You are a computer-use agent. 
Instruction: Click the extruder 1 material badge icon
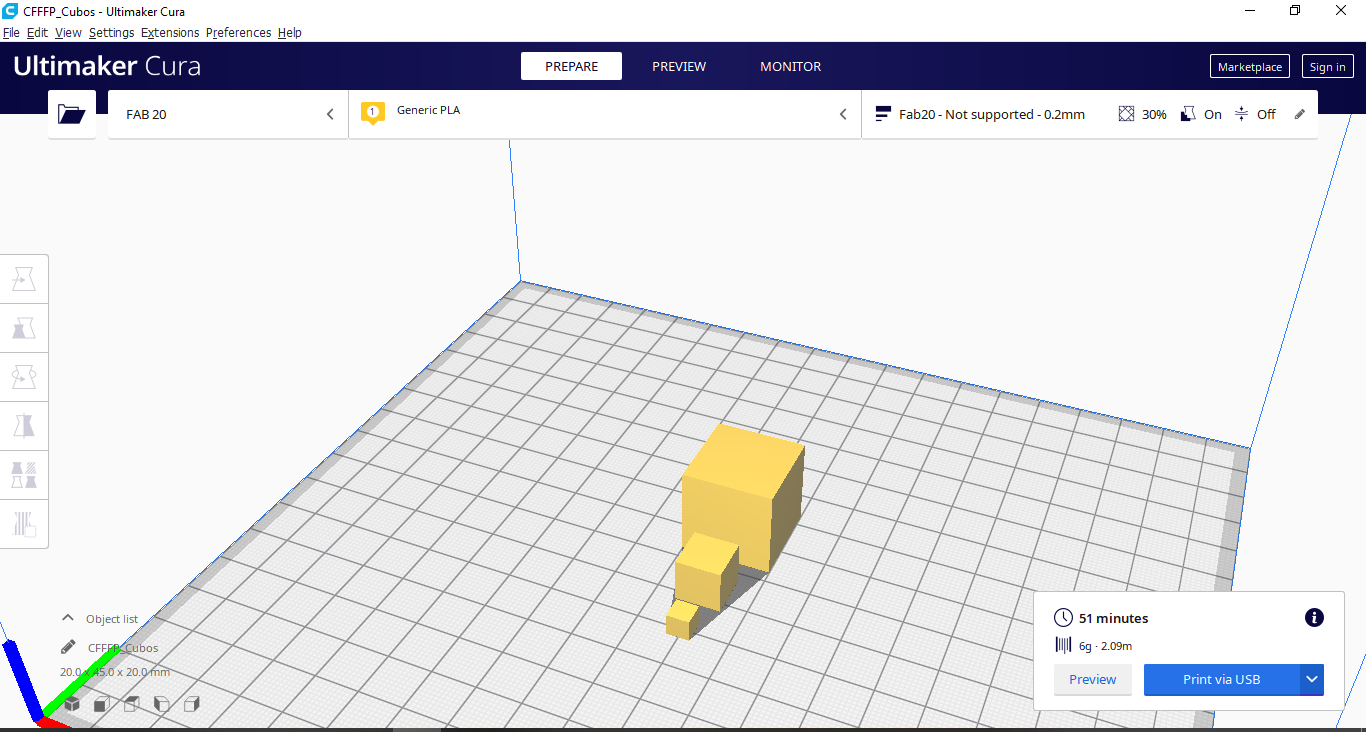click(x=372, y=113)
